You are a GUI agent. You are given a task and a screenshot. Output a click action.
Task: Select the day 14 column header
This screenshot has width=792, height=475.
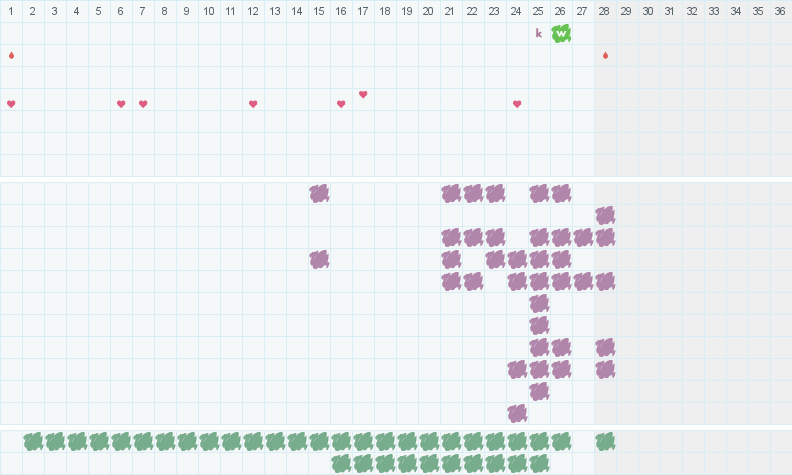296,11
